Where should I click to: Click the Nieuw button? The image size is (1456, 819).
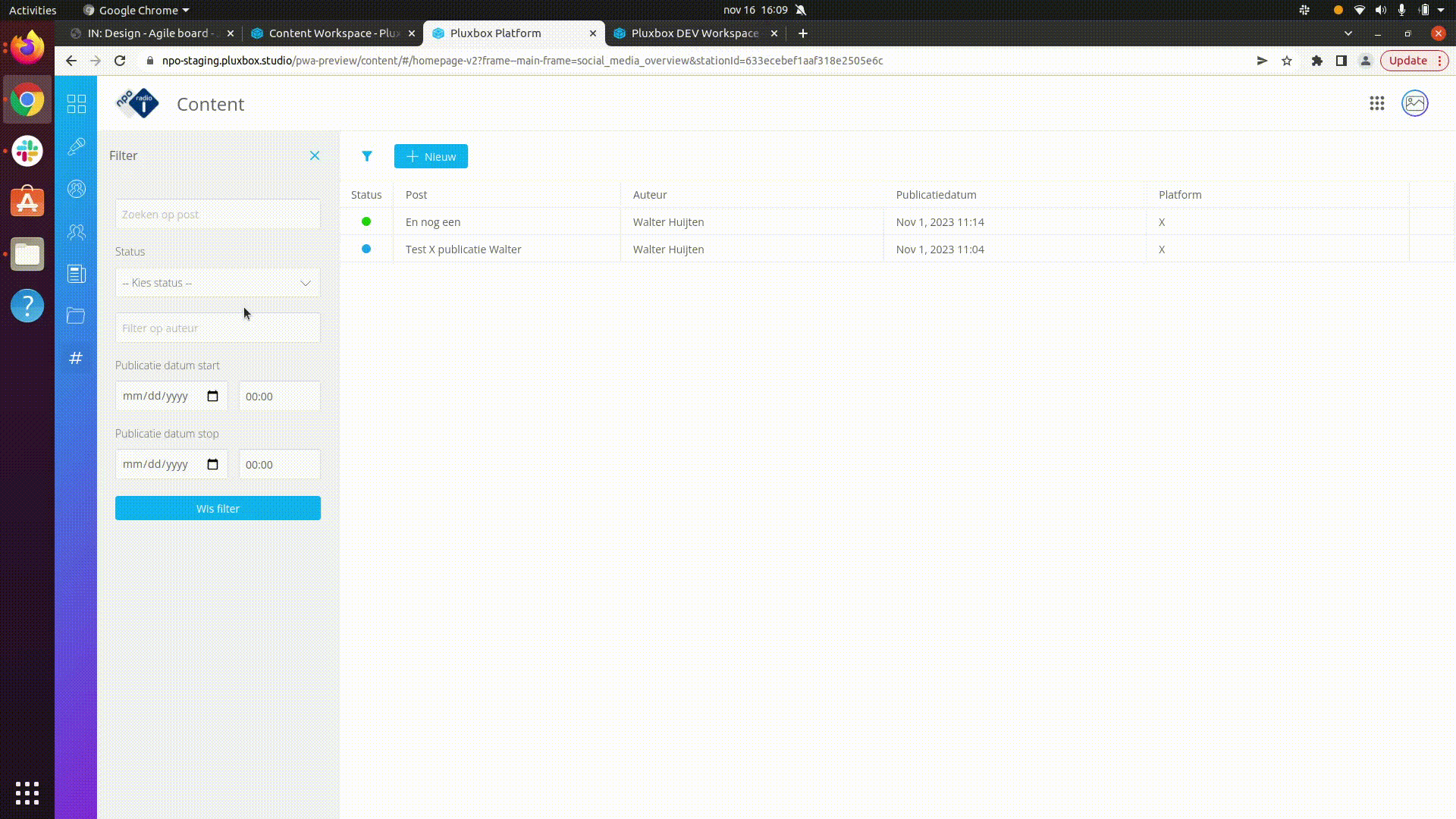pos(431,157)
